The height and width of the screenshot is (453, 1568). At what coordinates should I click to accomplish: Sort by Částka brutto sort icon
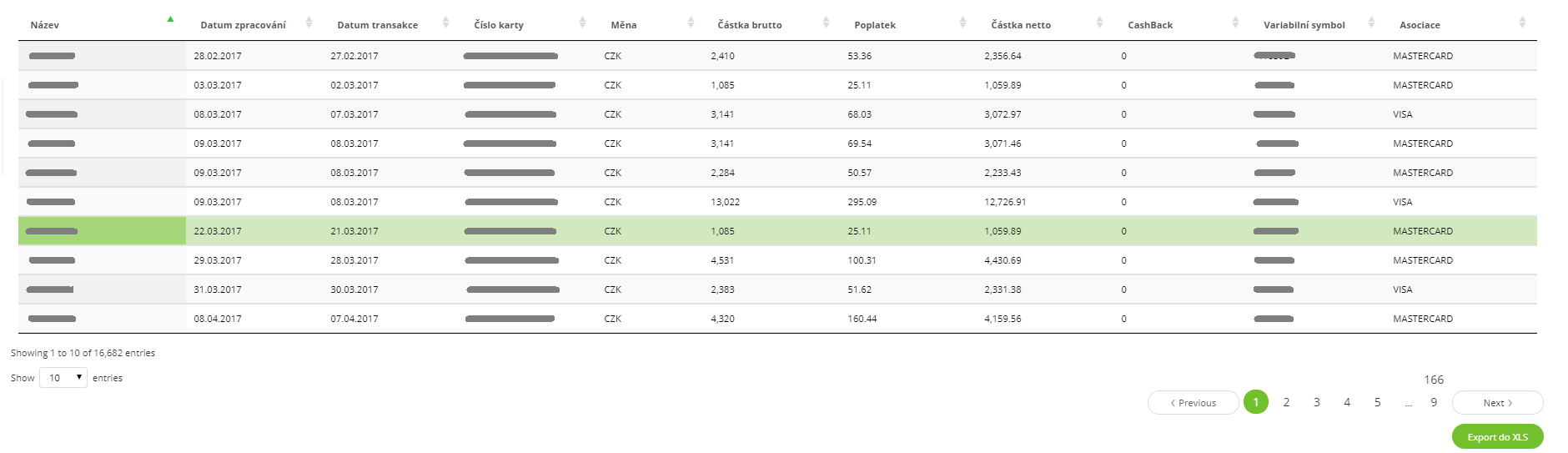tap(826, 23)
